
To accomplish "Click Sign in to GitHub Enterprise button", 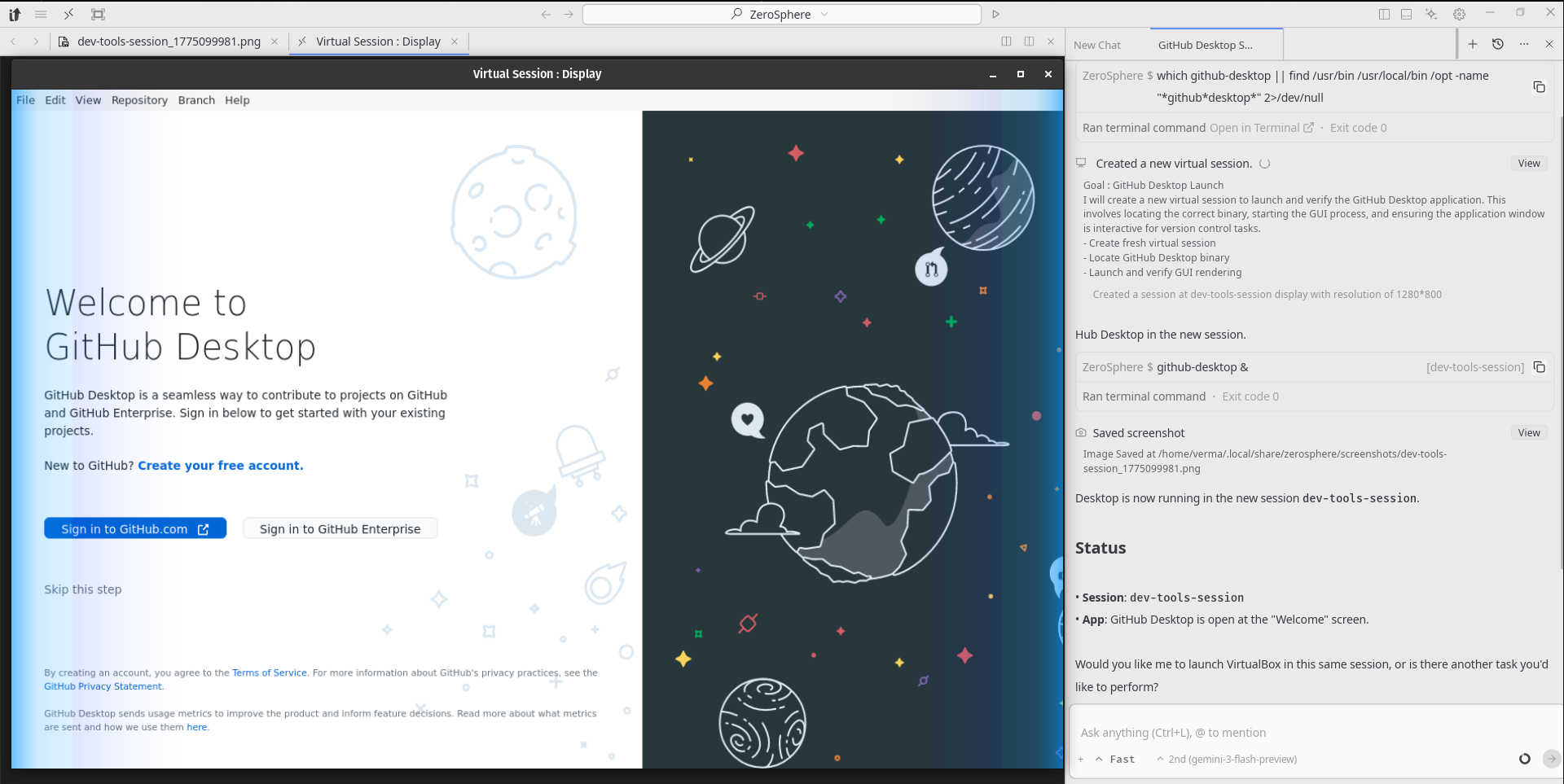I will click(340, 529).
